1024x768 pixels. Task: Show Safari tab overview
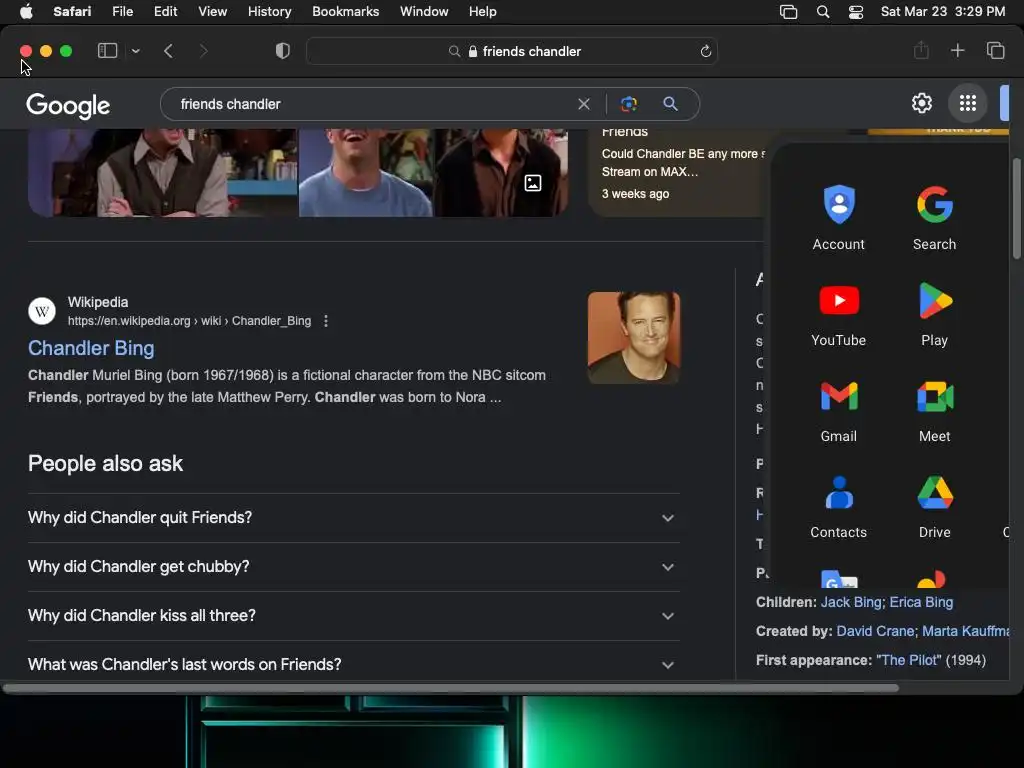(x=995, y=50)
